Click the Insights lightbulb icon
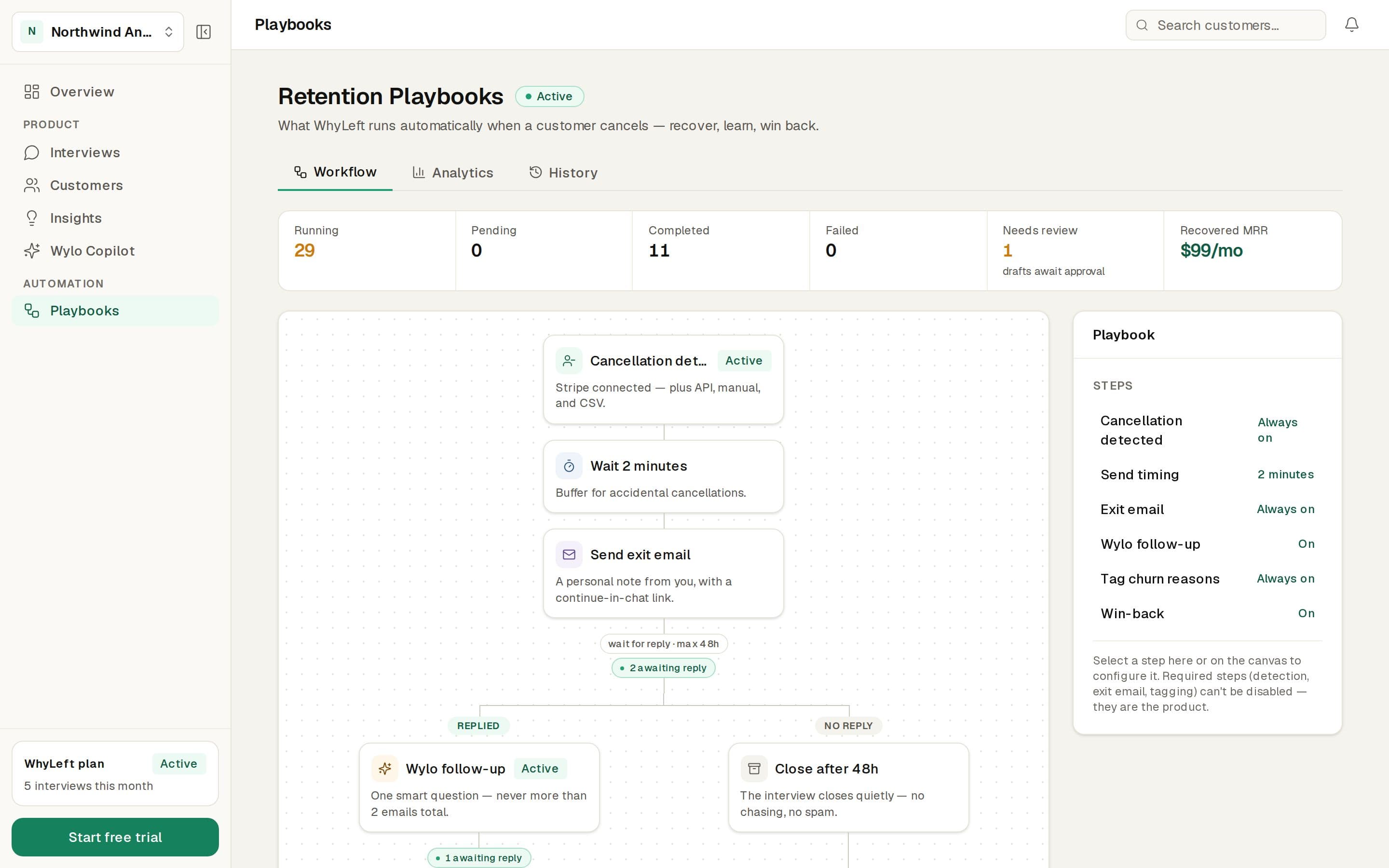The image size is (1389, 868). coord(31,218)
